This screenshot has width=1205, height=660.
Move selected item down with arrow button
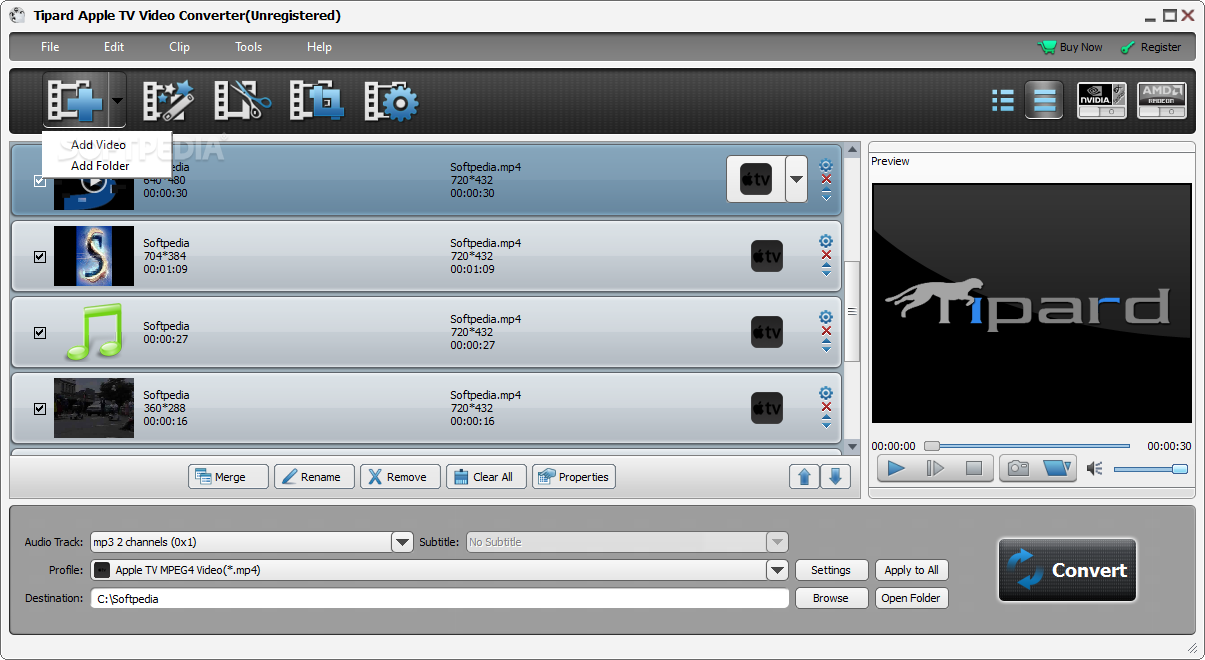point(836,477)
